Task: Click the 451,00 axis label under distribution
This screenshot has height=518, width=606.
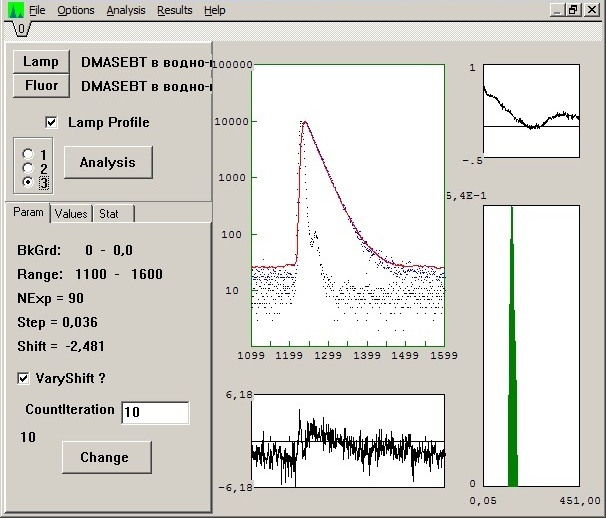Action: pos(580,501)
